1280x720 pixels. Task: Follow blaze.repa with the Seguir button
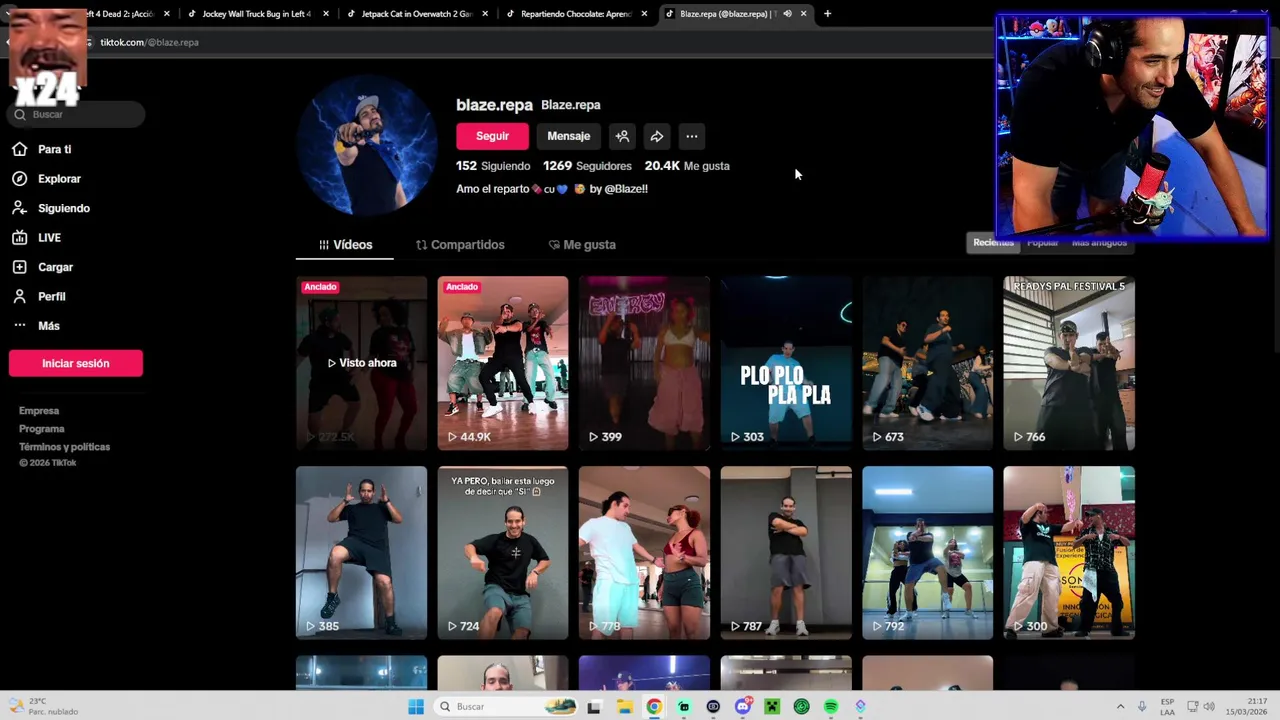pyautogui.click(x=492, y=136)
